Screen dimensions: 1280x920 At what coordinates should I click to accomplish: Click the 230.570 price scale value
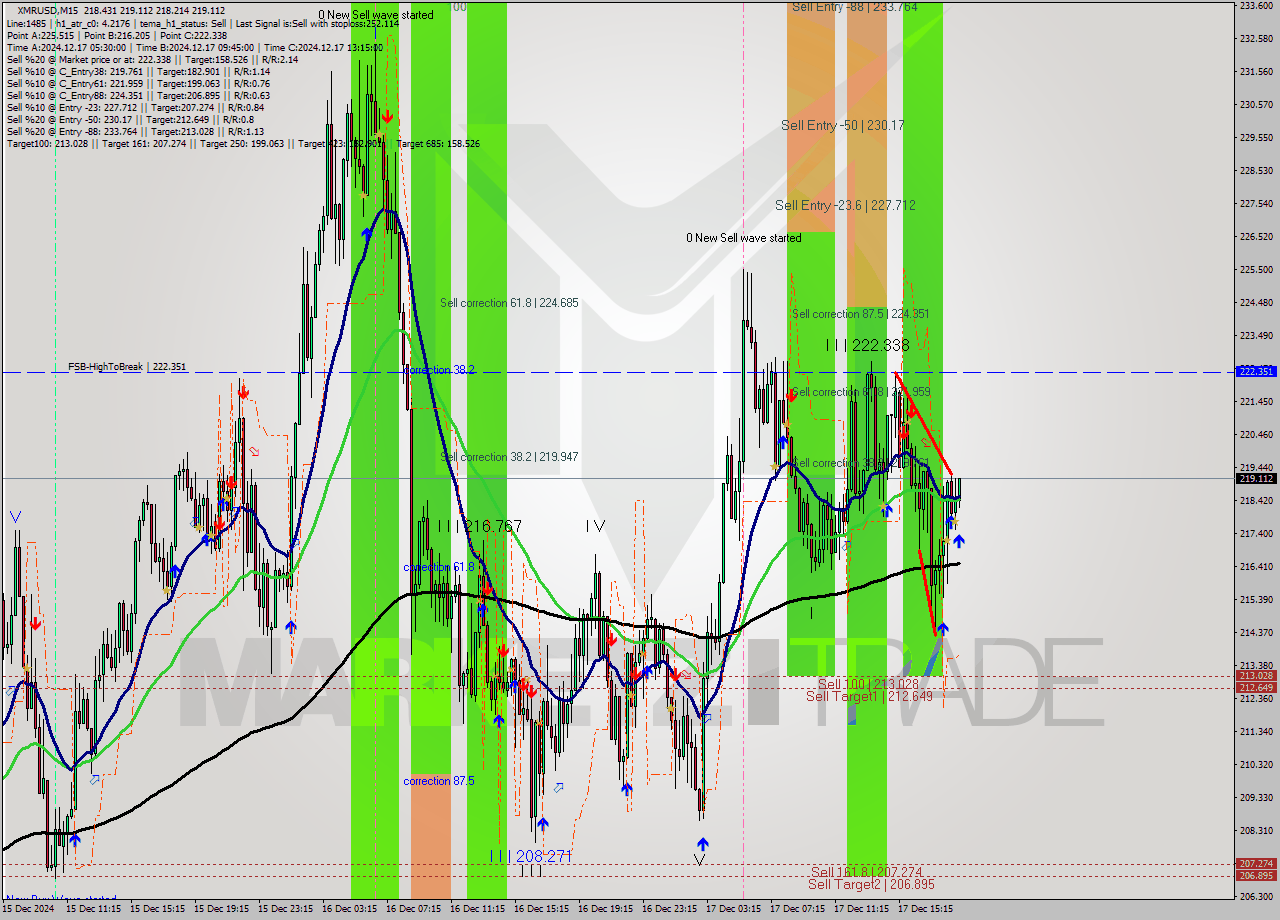[1256, 105]
